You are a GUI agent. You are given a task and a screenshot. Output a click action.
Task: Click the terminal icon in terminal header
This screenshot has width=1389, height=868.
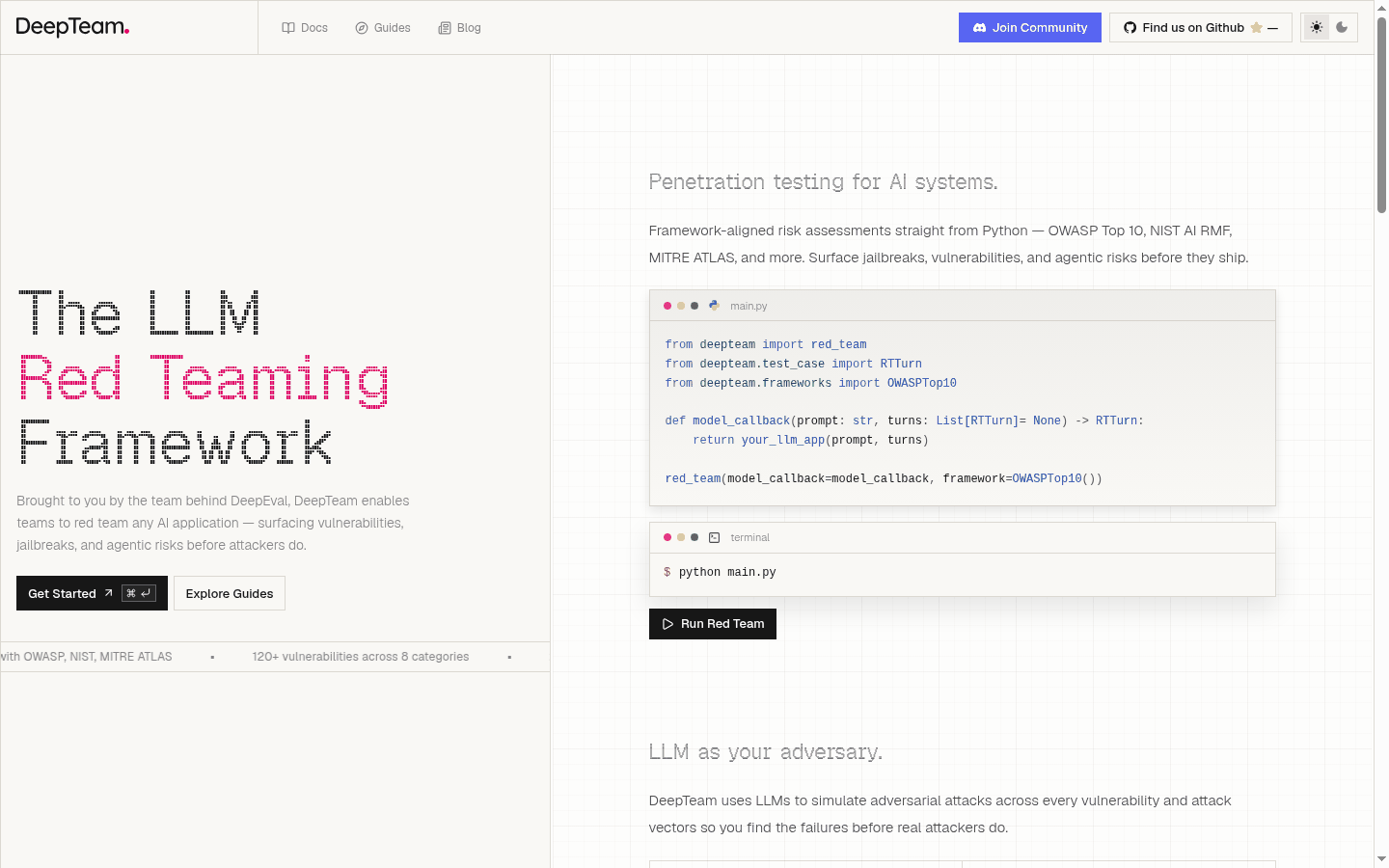pos(714,537)
